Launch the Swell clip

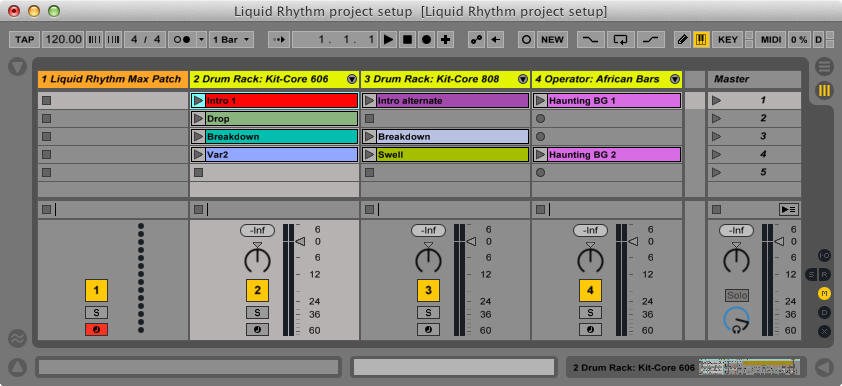point(369,155)
